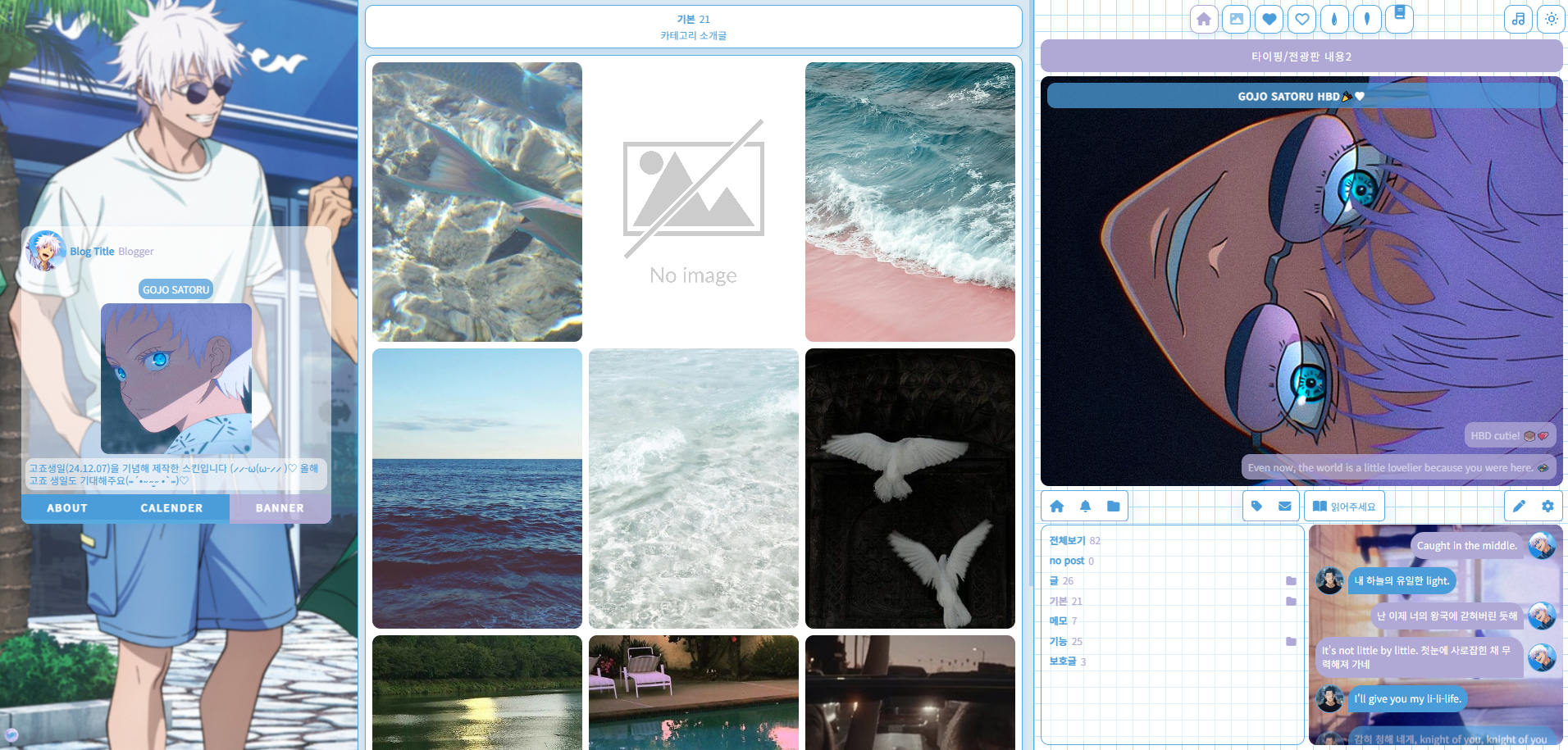Screen dimensions: 1568x750
Task: Open the 메모 7 category
Action: 1063,621
